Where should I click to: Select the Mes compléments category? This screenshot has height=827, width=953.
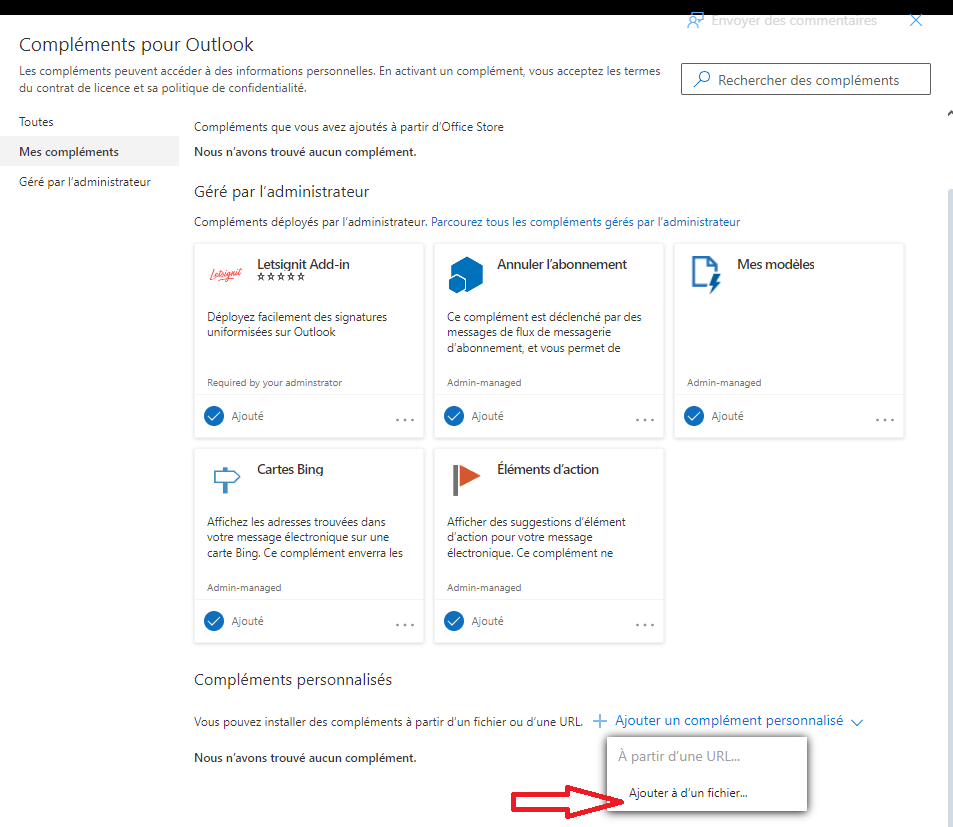click(90, 152)
